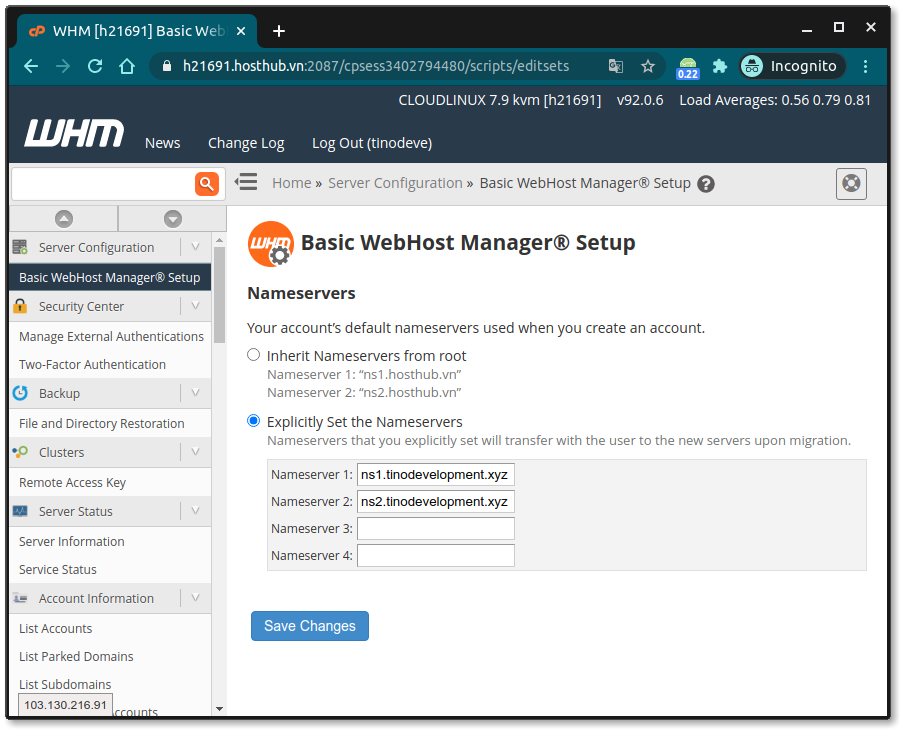Open List Accounts
The width and height of the screenshot is (900, 729).
[56, 629]
